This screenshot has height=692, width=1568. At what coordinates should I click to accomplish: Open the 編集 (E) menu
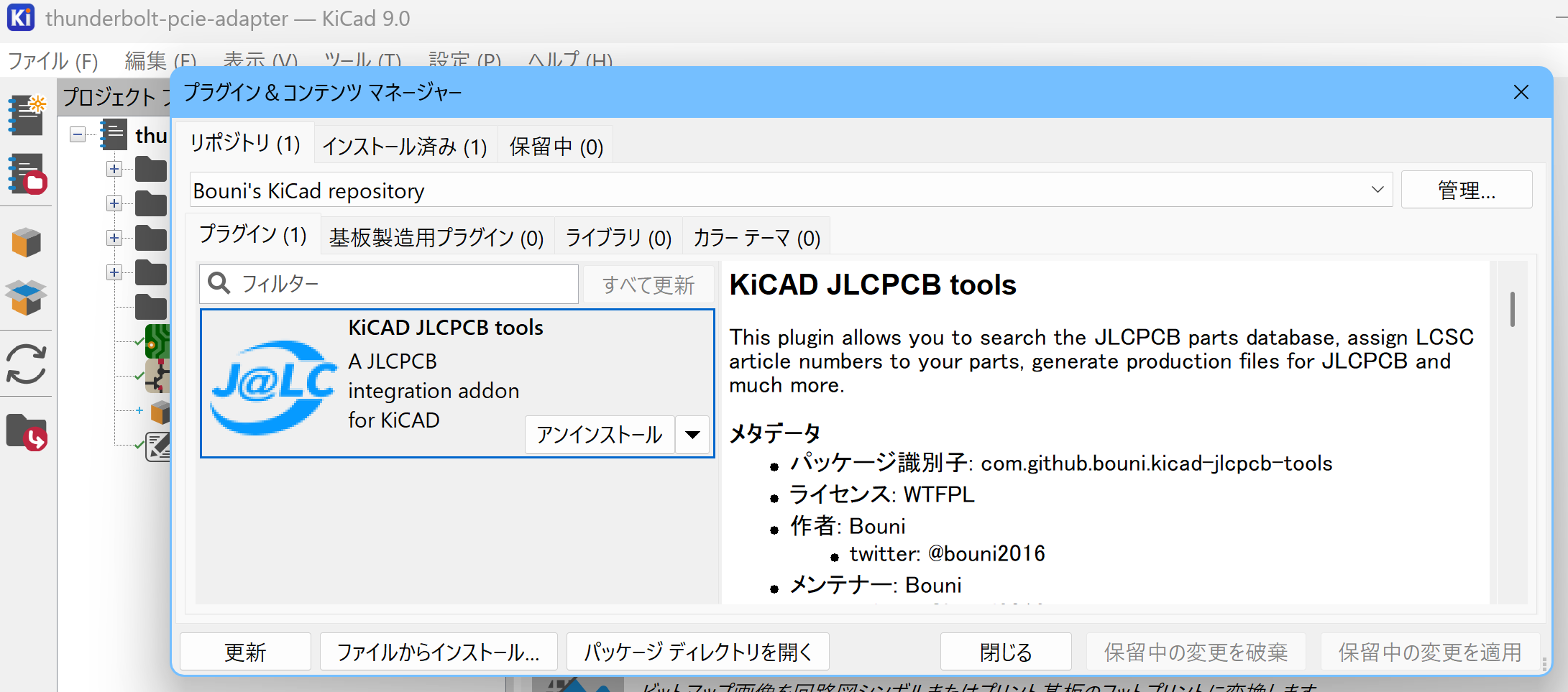(160, 60)
